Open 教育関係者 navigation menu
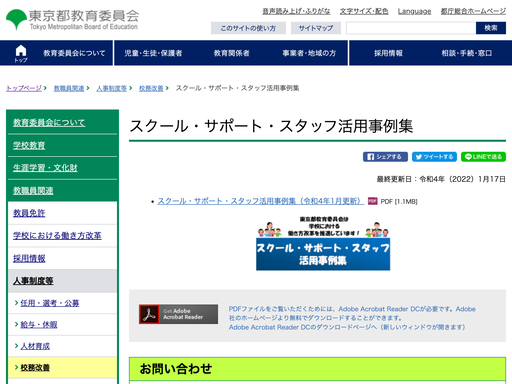 point(232,53)
